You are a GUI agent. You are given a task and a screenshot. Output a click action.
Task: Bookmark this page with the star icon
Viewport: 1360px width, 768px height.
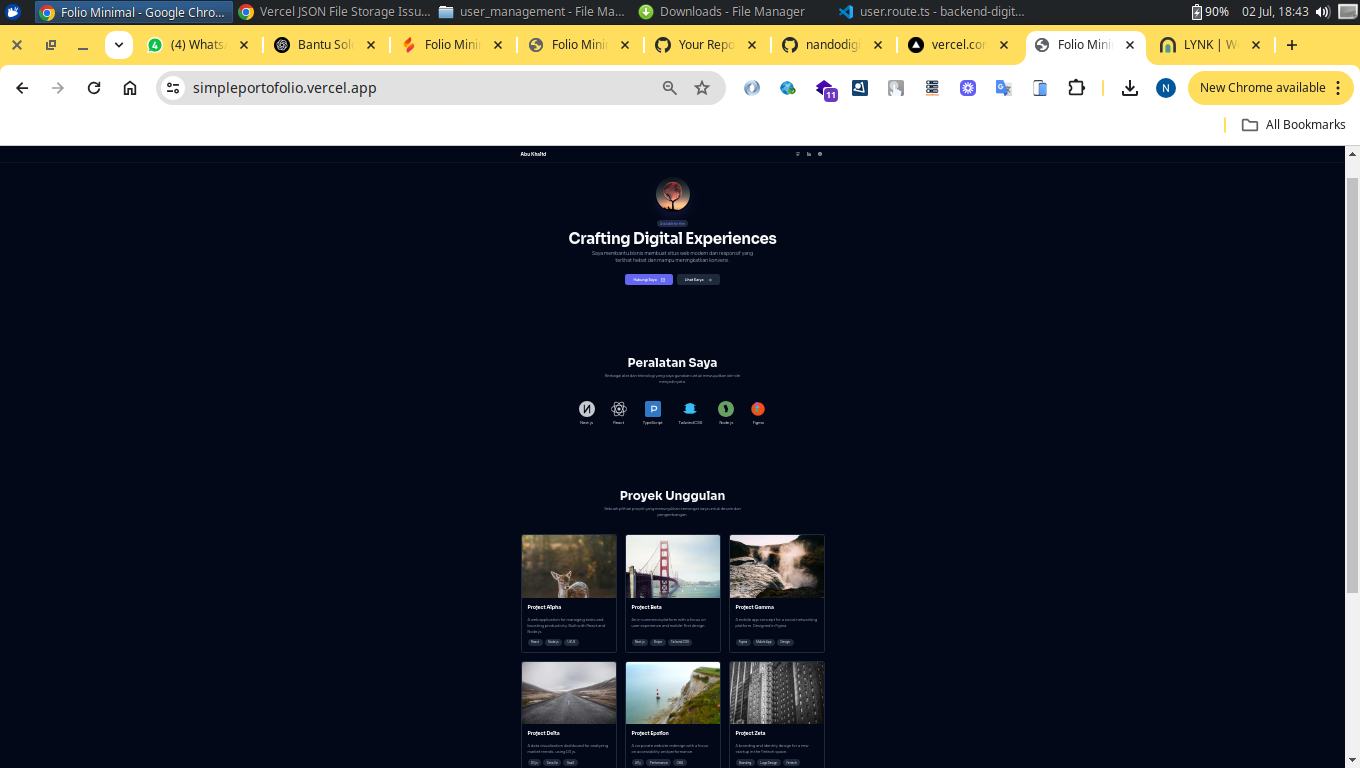point(702,88)
